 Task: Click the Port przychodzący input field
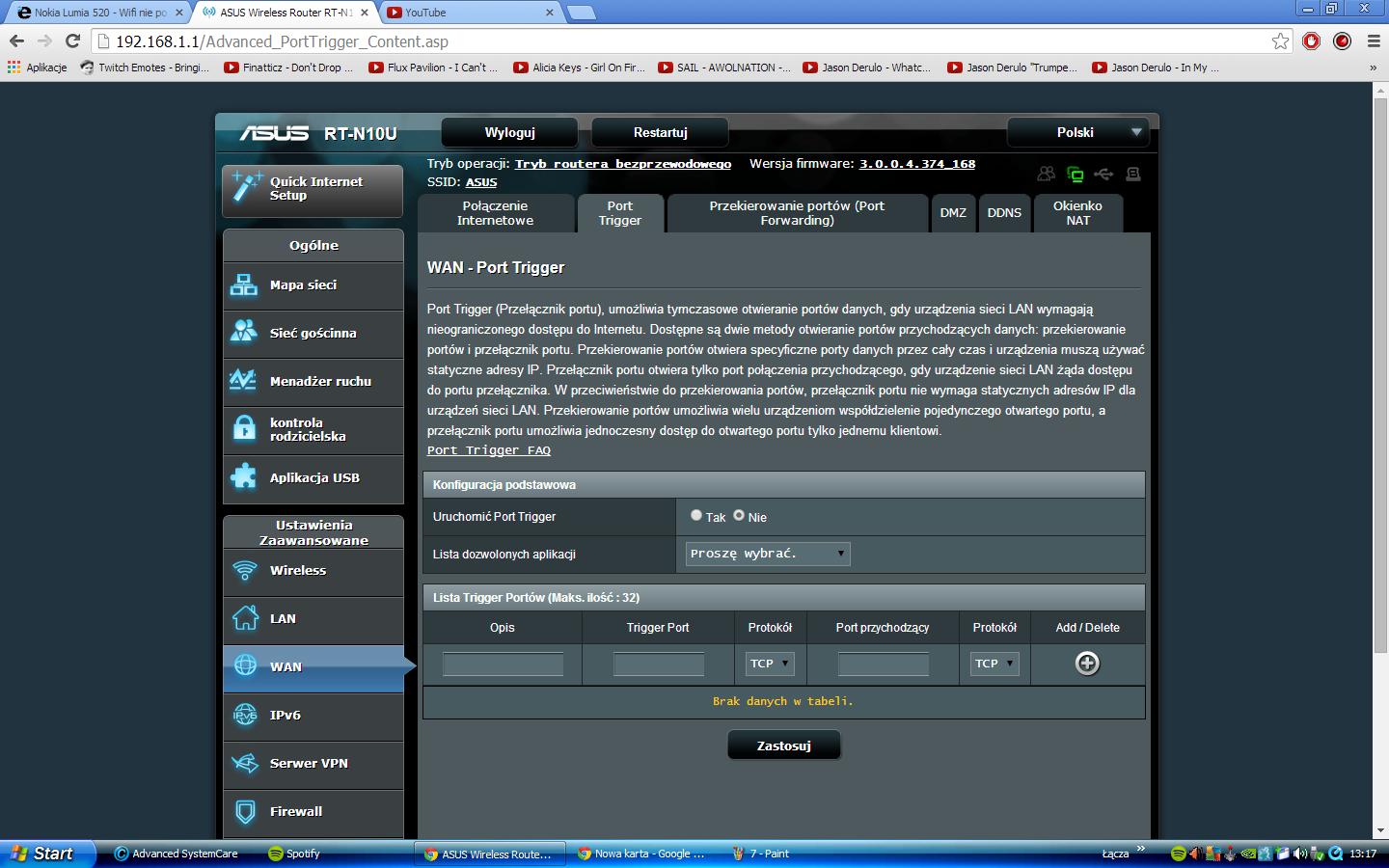(x=884, y=664)
